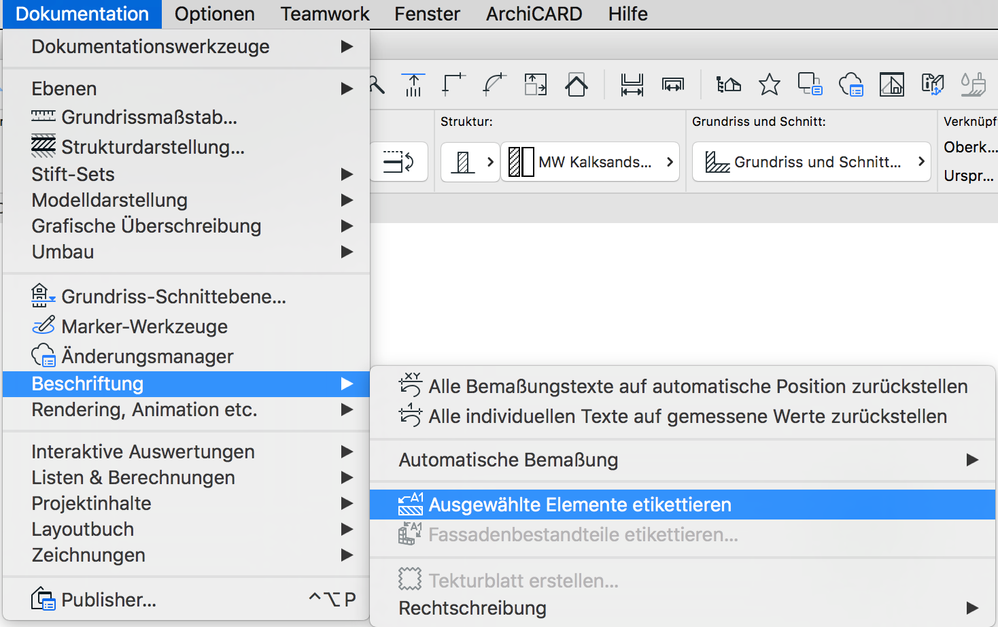Open the Optionen menu
This screenshot has width=998, height=627.
[214, 14]
